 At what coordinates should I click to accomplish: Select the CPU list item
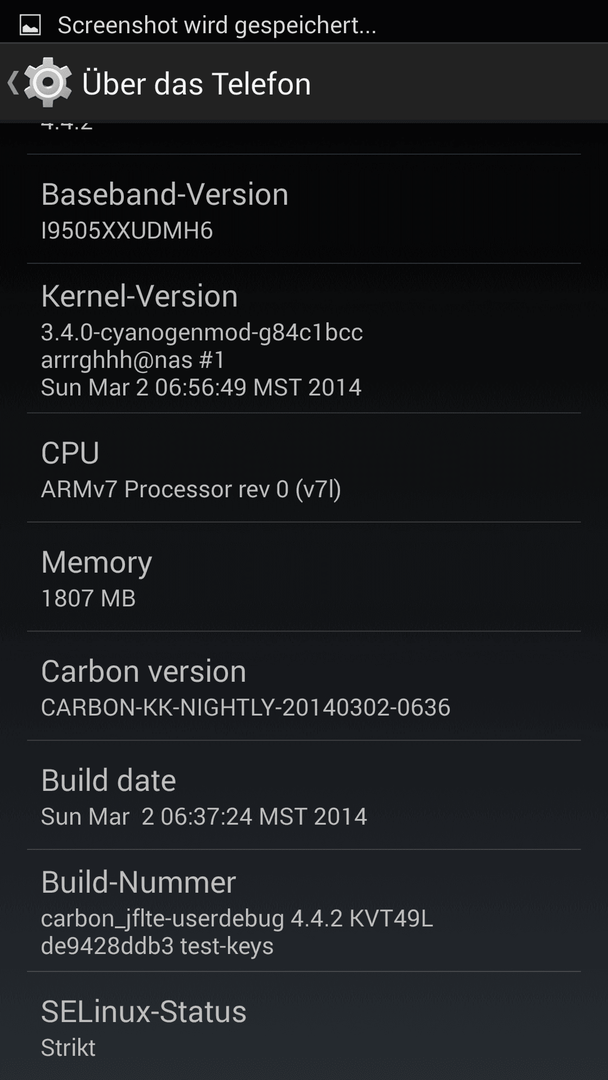304,468
